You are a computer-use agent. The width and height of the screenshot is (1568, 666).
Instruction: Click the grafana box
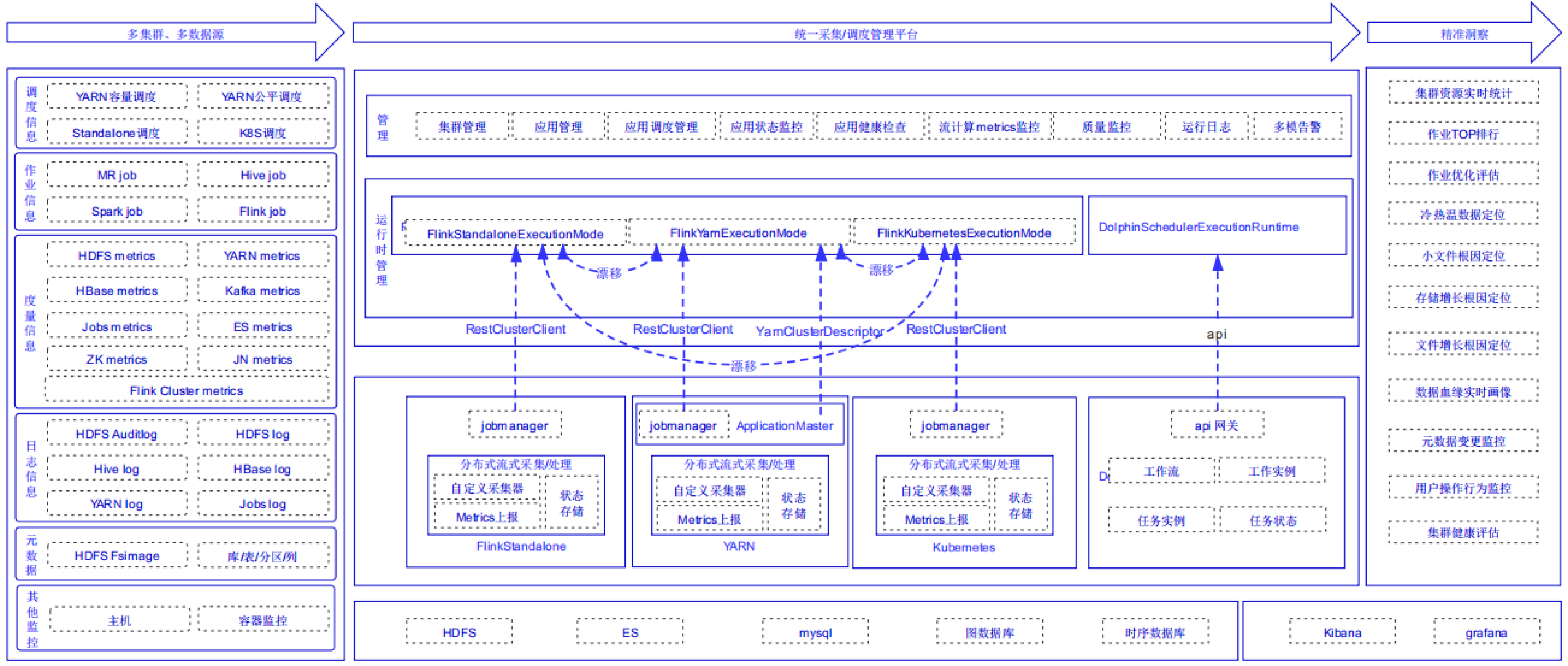pos(1486,631)
